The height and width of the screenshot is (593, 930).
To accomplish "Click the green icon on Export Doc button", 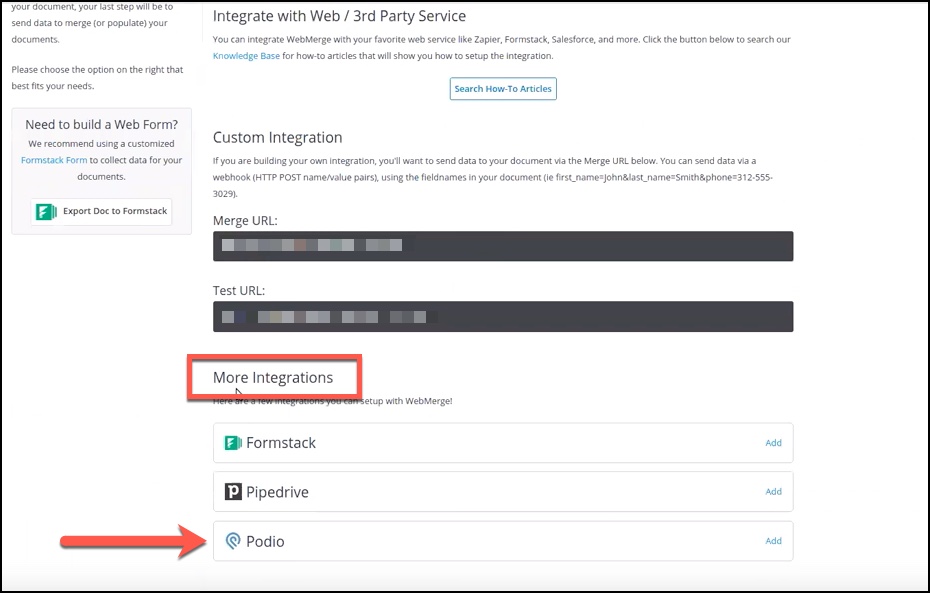I will [46, 211].
